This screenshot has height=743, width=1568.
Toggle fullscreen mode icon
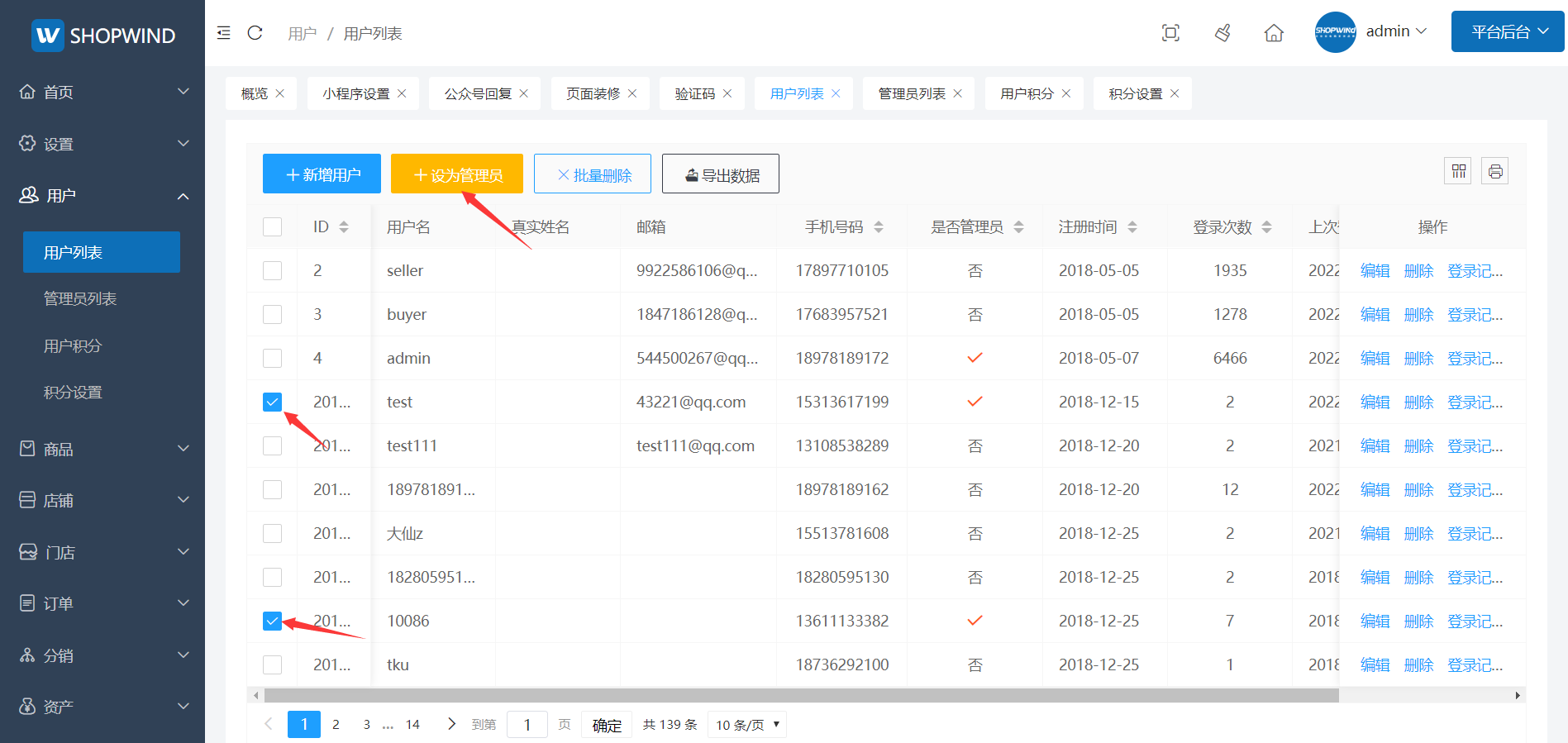[x=1170, y=33]
